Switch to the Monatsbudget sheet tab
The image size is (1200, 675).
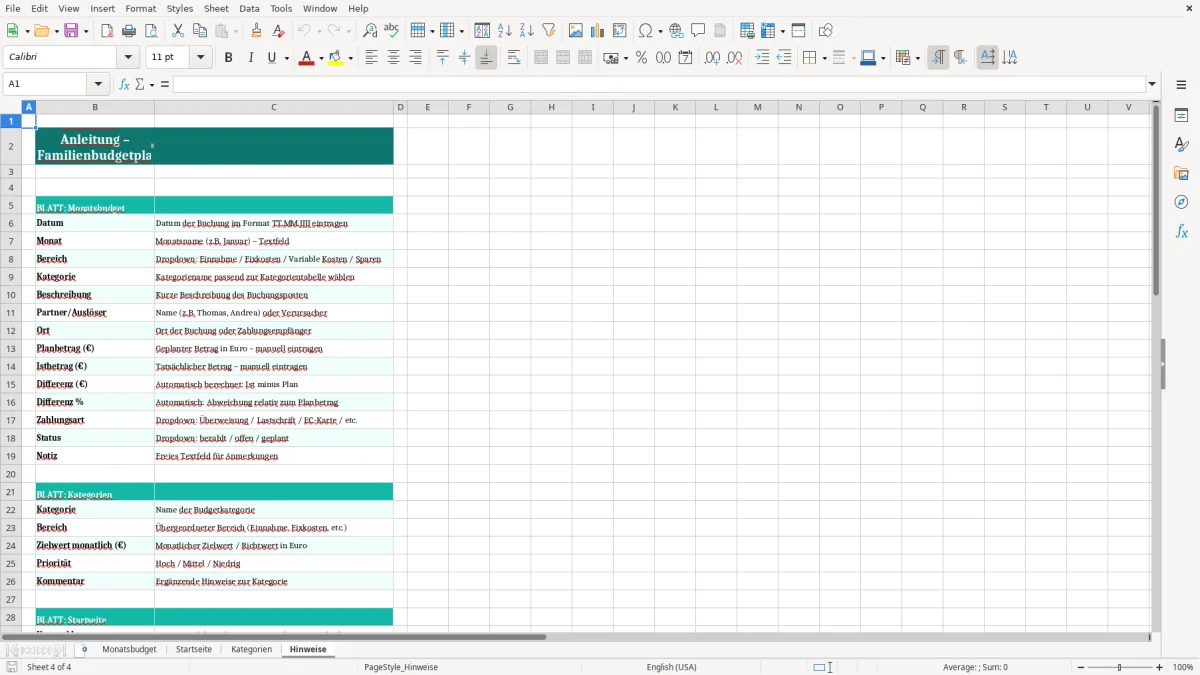tap(129, 649)
